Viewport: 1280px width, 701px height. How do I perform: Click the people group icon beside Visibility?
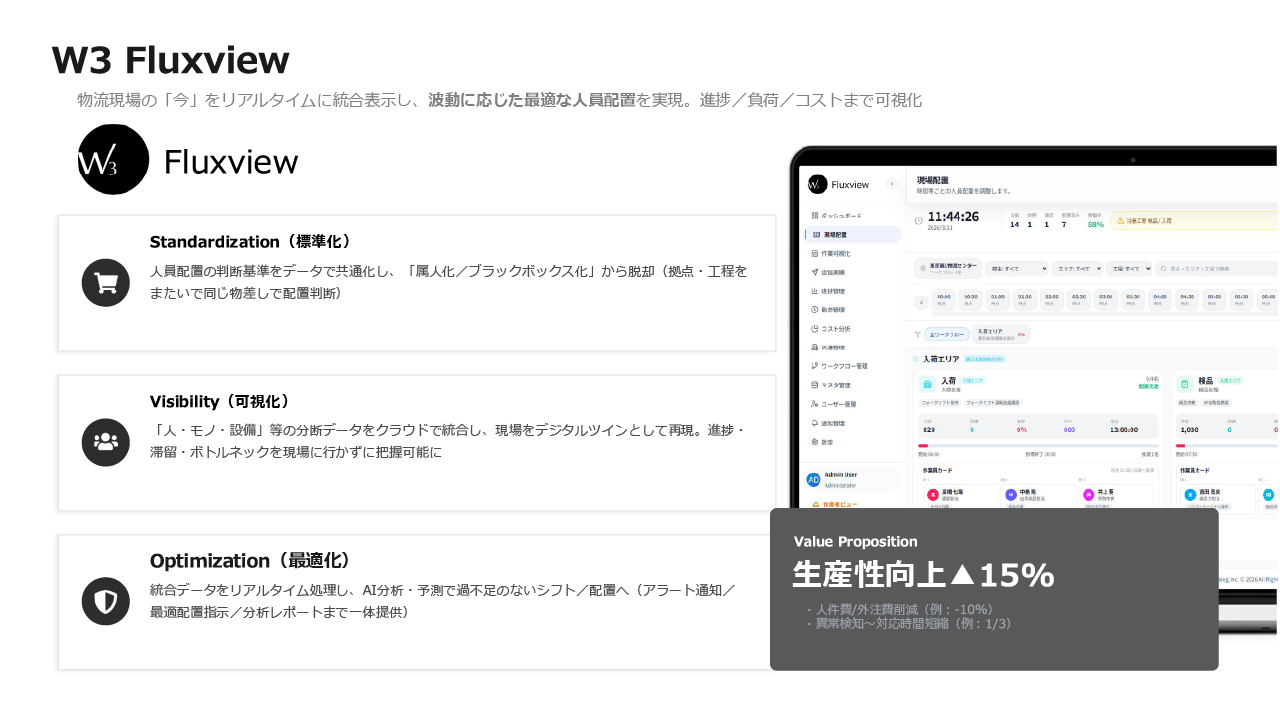[x=106, y=442]
